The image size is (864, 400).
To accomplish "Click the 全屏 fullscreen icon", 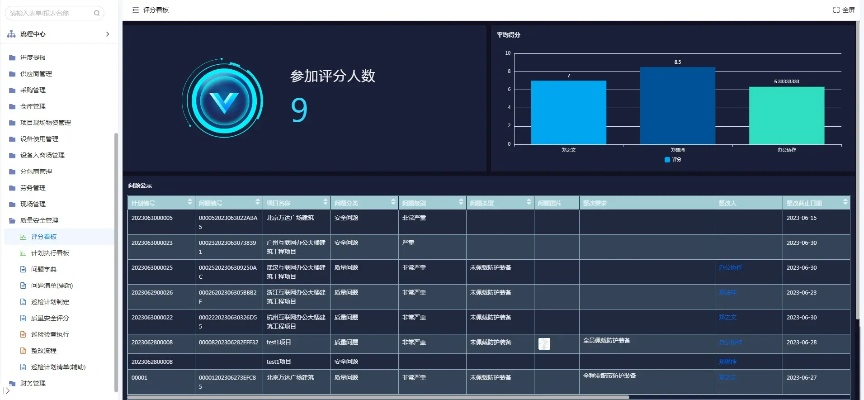I will click(x=836, y=10).
